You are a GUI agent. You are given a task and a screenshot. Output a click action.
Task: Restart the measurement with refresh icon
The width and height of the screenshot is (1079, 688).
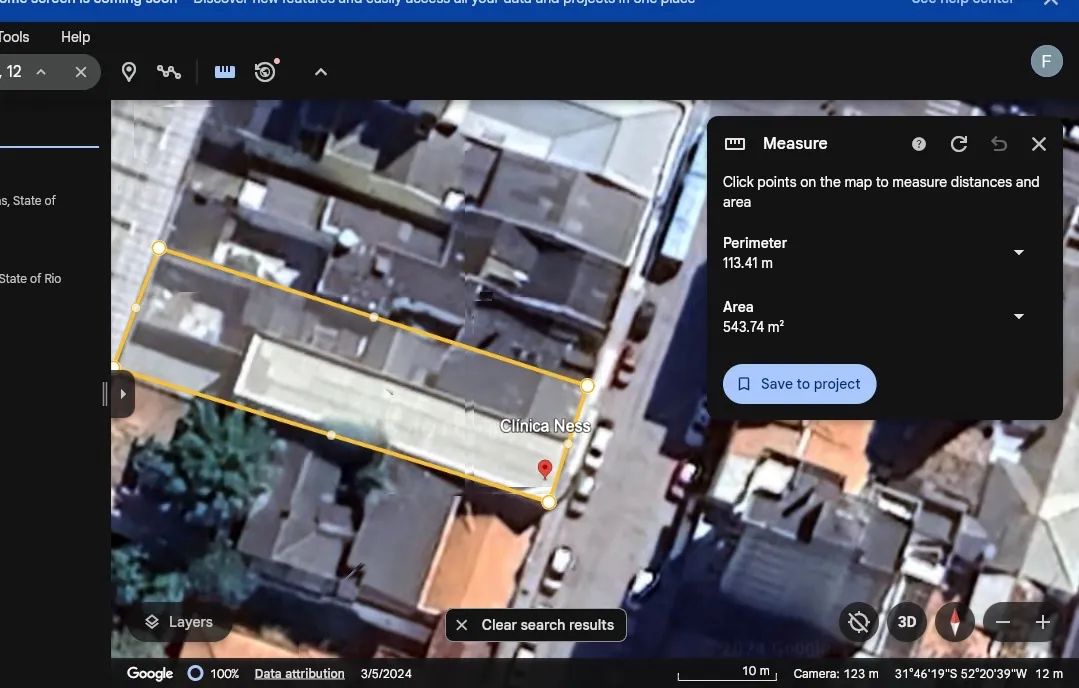959,144
